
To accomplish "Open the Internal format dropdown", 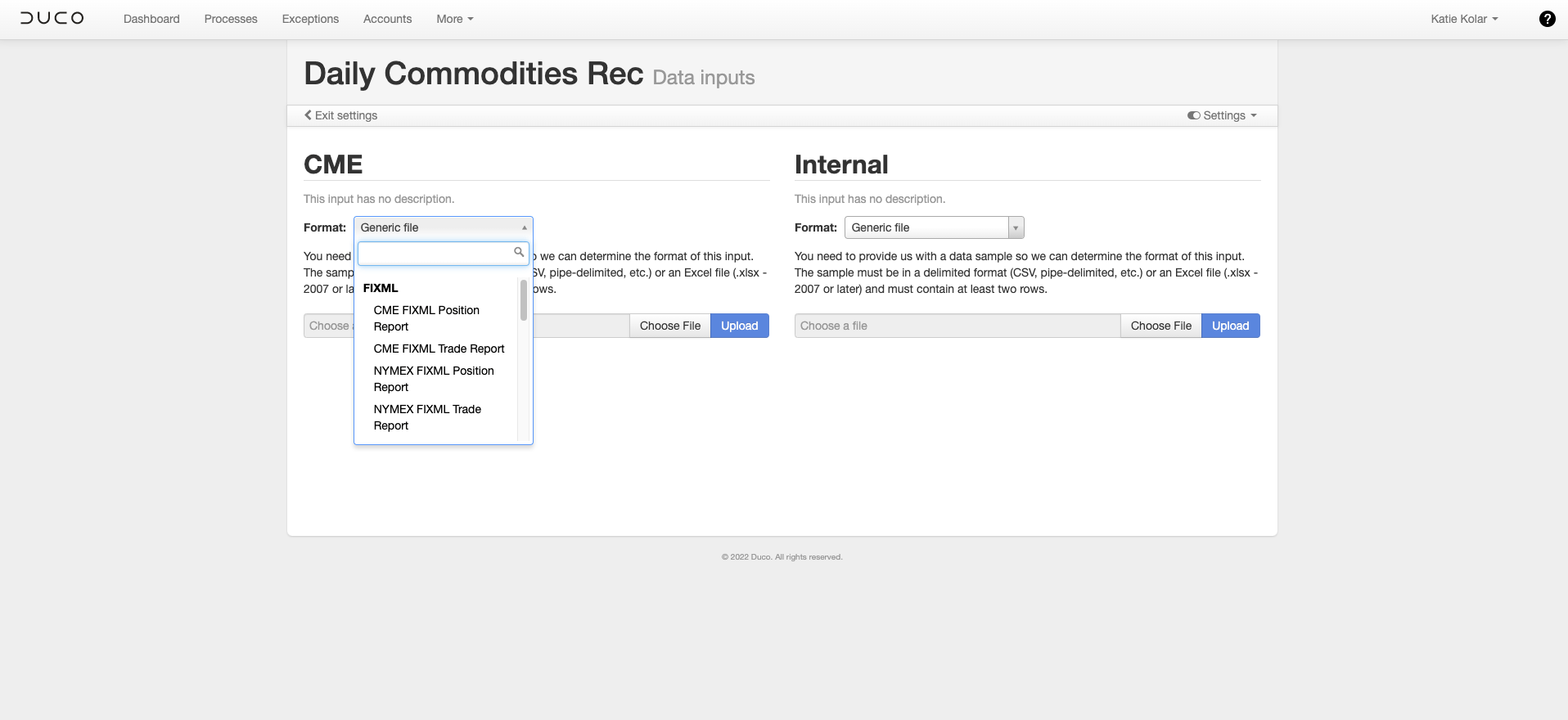I will (934, 227).
